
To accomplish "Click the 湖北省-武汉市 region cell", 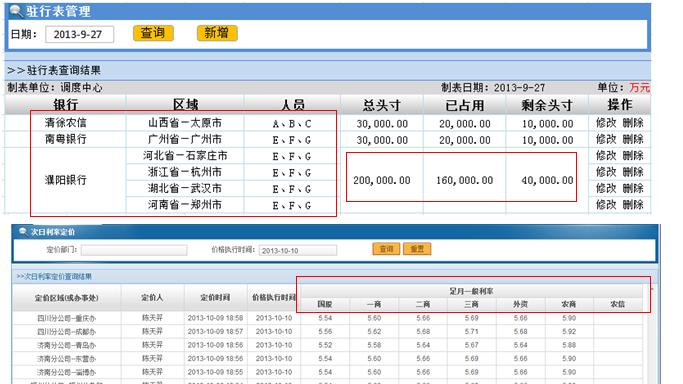I will (185, 188).
